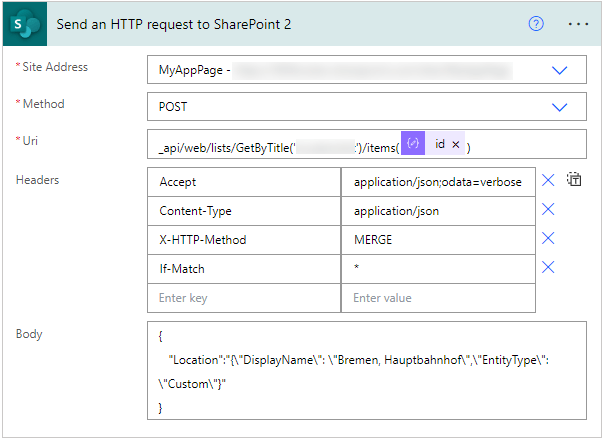Remove the X-HTTP-Method header row
The height and width of the screenshot is (443, 604).
click(548, 238)
